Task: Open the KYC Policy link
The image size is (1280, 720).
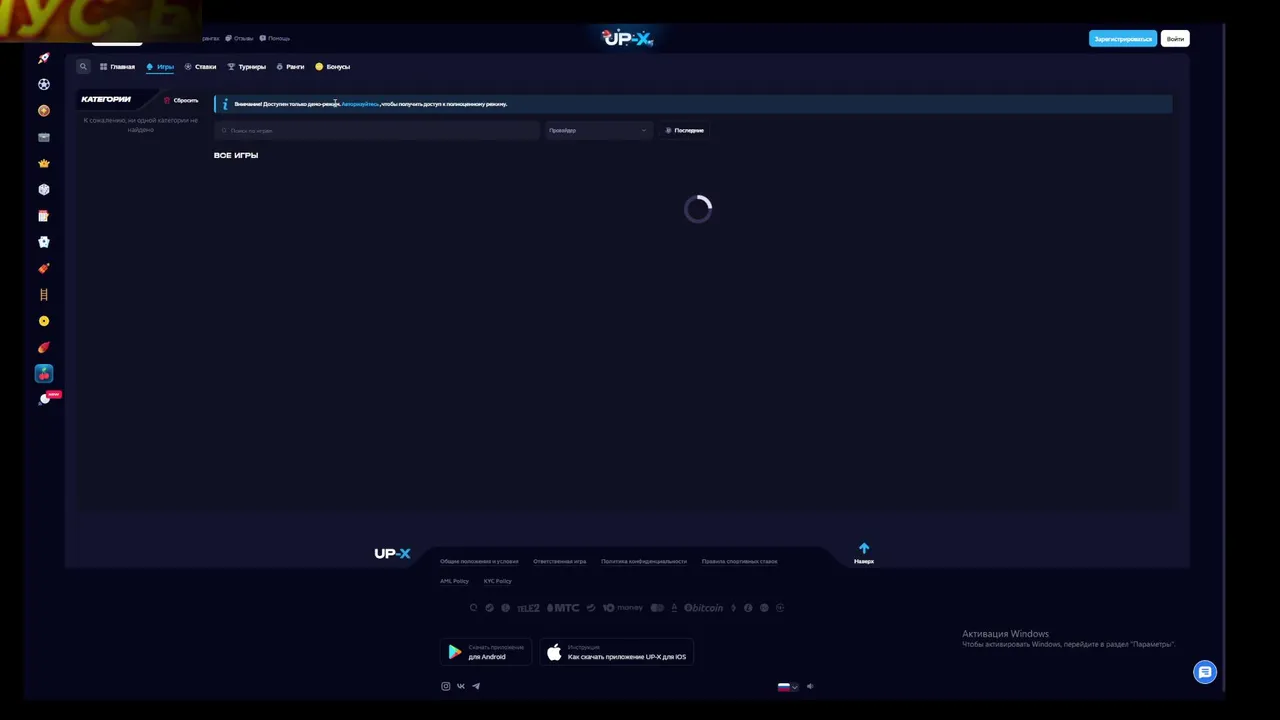Action: [x=497, y=581]
